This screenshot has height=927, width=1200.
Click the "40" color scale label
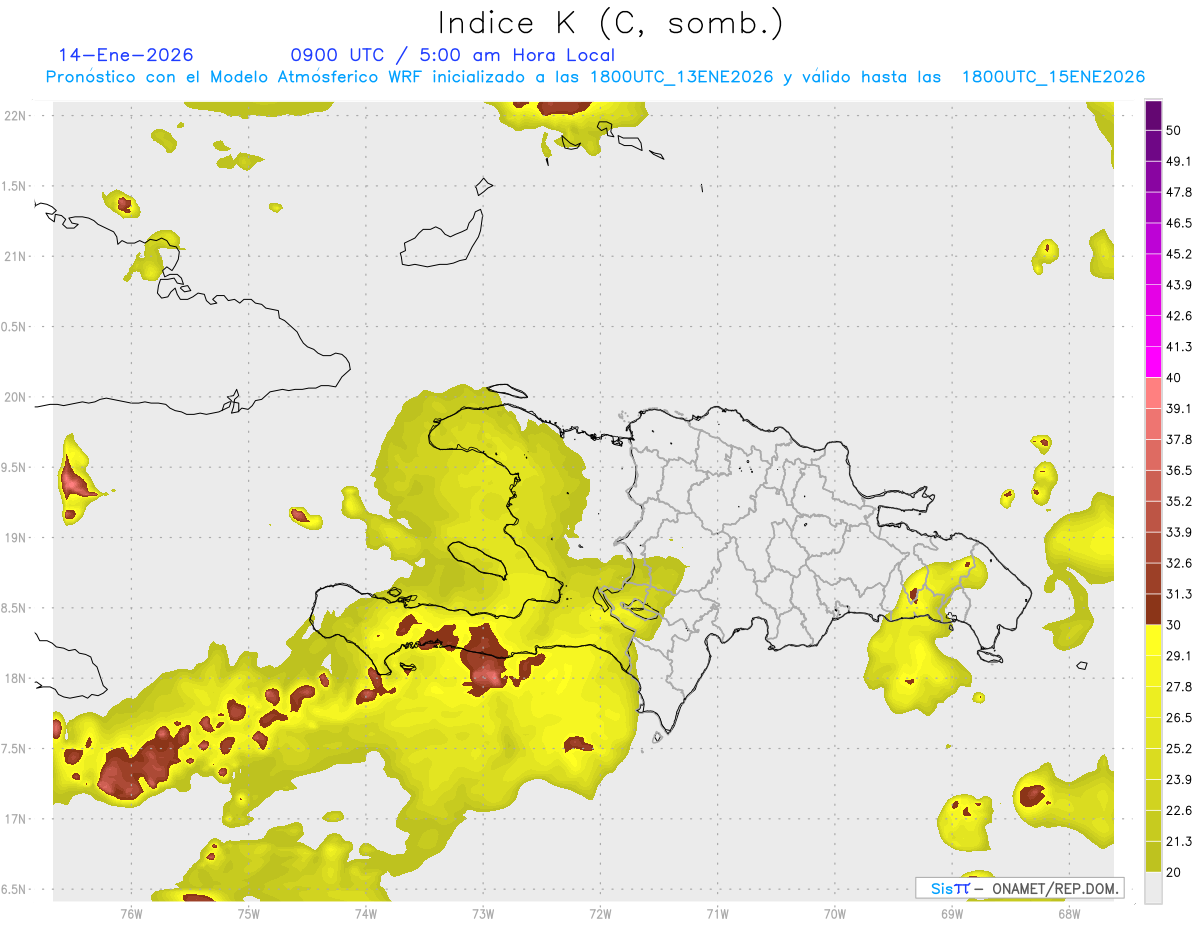(x=1173, y=378)
